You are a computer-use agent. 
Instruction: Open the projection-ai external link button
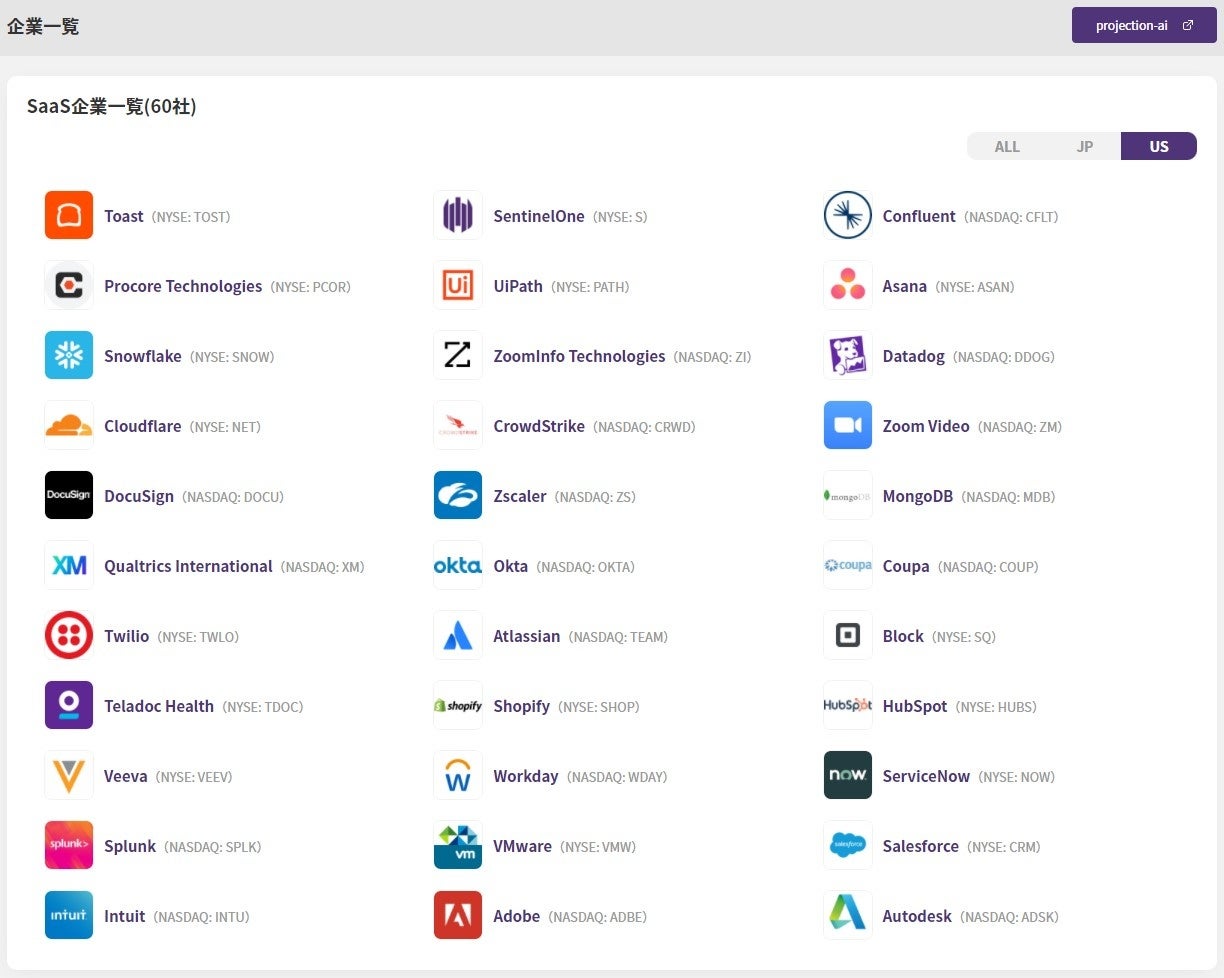tap(1144, 25)
